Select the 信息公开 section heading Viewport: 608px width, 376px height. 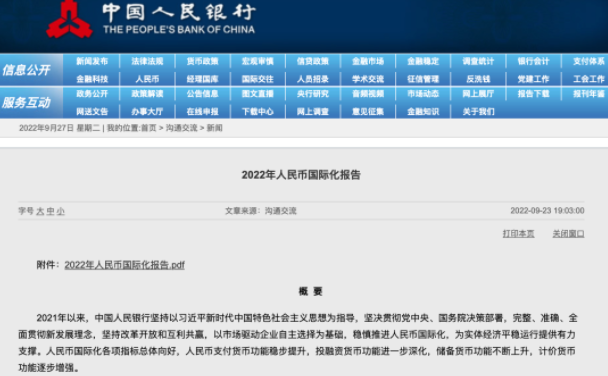26,70
